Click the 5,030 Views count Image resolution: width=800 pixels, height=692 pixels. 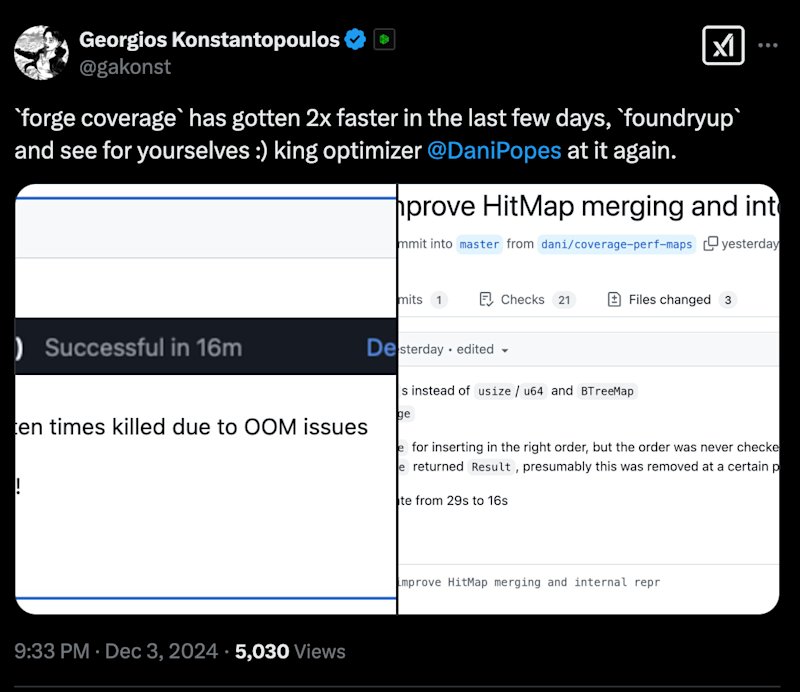coord(290,652)
